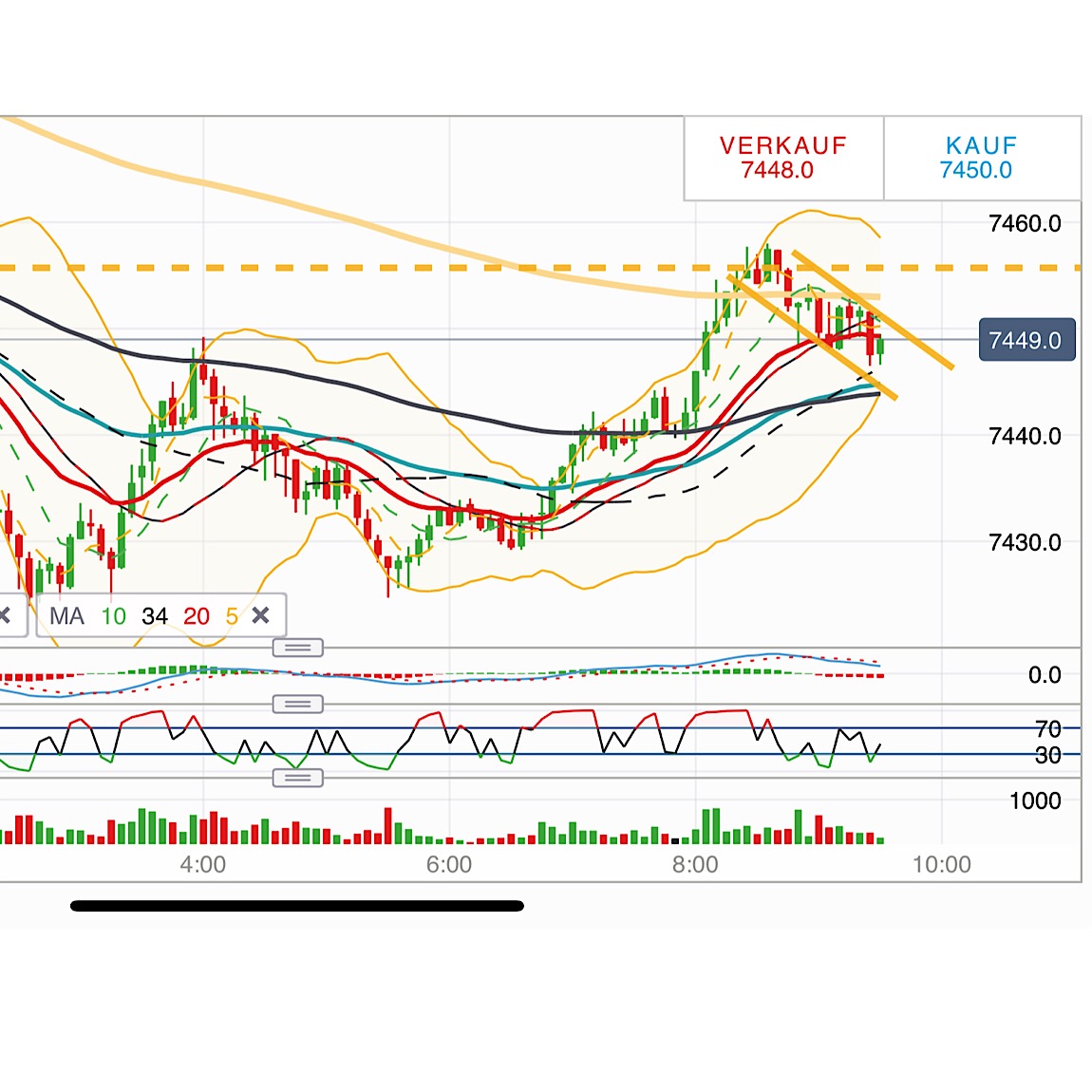Image resolution: width=1092 pixels, height=1092 pixels.
Task: Edit the black MA period value 34
Action: [156, 616]
